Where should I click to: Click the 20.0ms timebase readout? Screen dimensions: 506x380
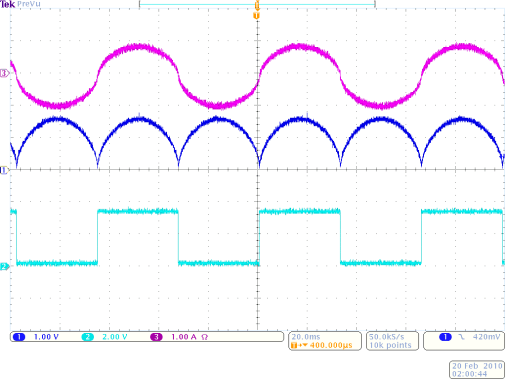[x=306, y=337]
